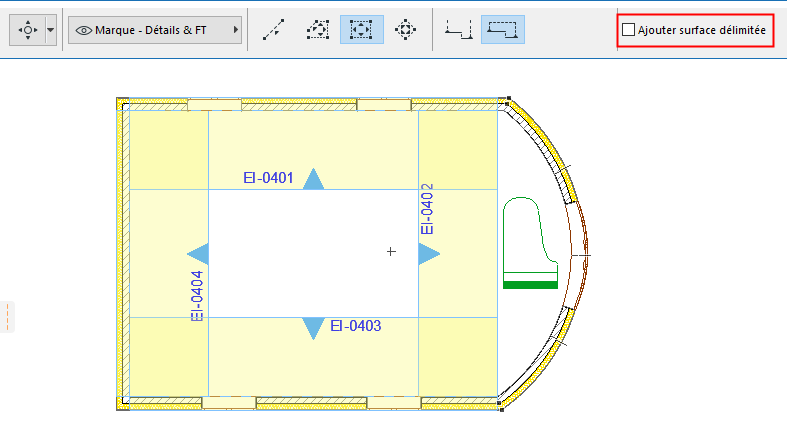Choose the open horizontal range icon

pyautogui.click(x=459, y=30)
